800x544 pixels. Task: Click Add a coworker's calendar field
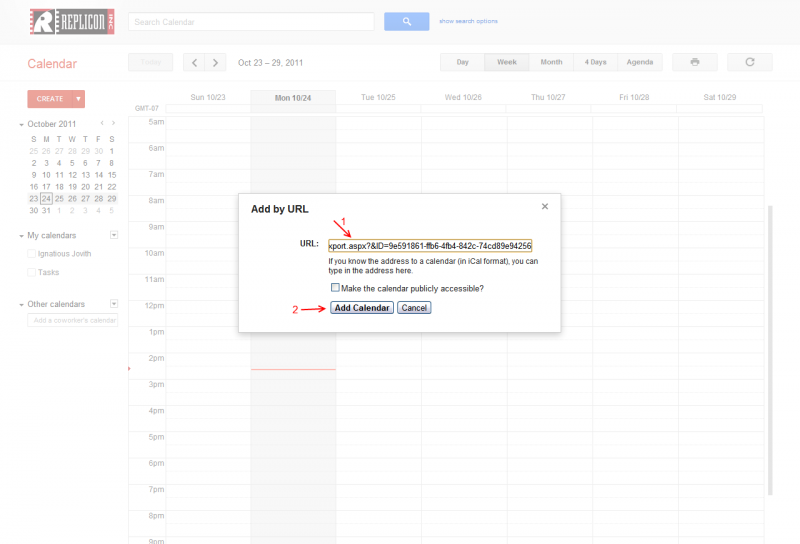click(72, 320)
